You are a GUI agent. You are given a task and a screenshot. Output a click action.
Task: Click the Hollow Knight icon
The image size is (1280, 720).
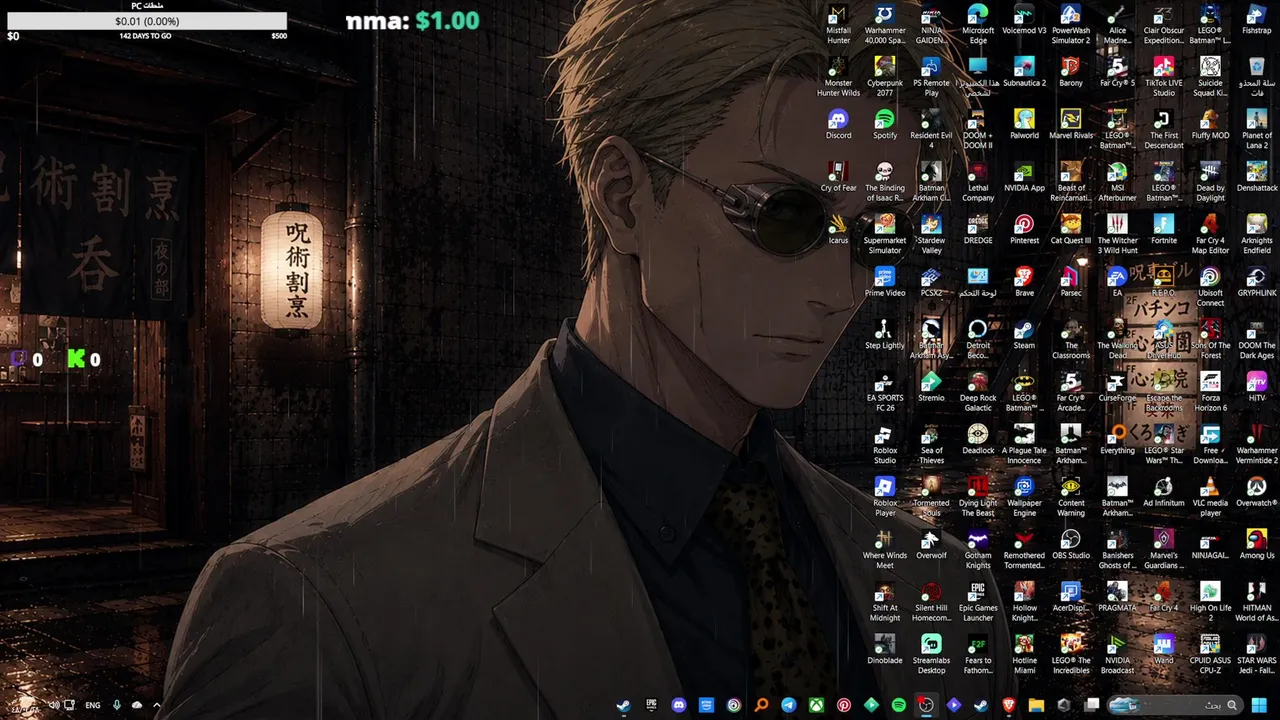click(1024, 602)
